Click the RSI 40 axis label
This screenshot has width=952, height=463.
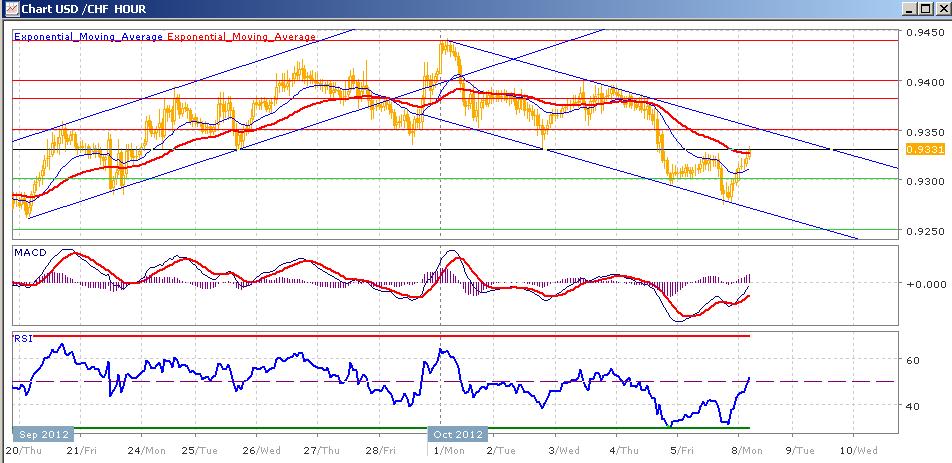click(913, 406)
